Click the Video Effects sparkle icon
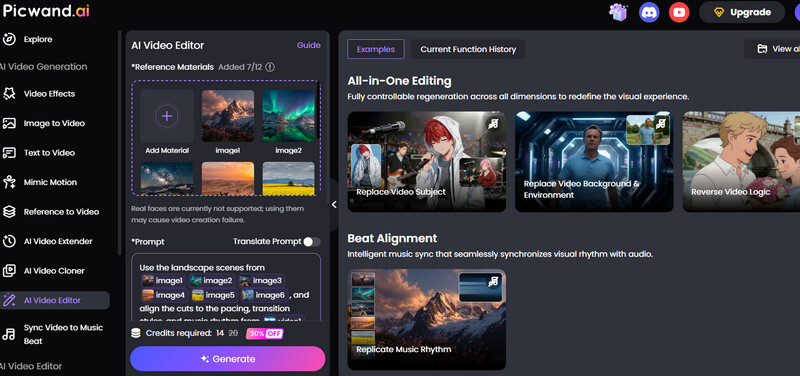This screenshot has height=376, width=800. point(9,94)
